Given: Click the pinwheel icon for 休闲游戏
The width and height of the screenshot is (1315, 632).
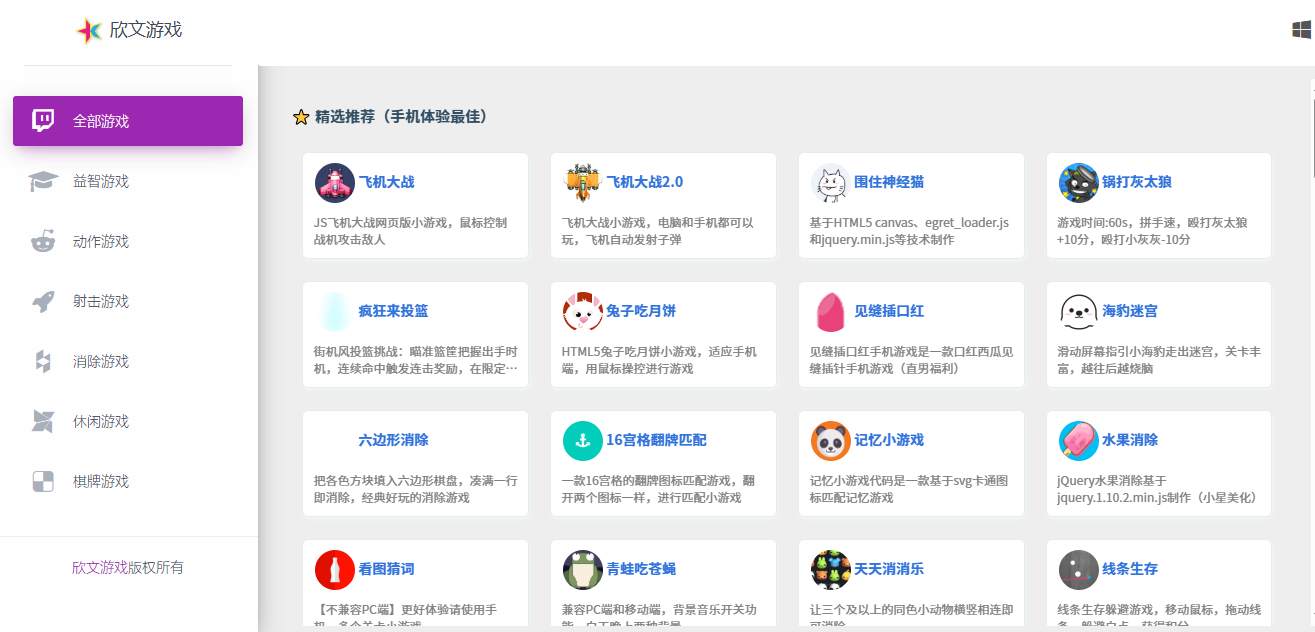Looking at the screenshot, I should [43, 421].
